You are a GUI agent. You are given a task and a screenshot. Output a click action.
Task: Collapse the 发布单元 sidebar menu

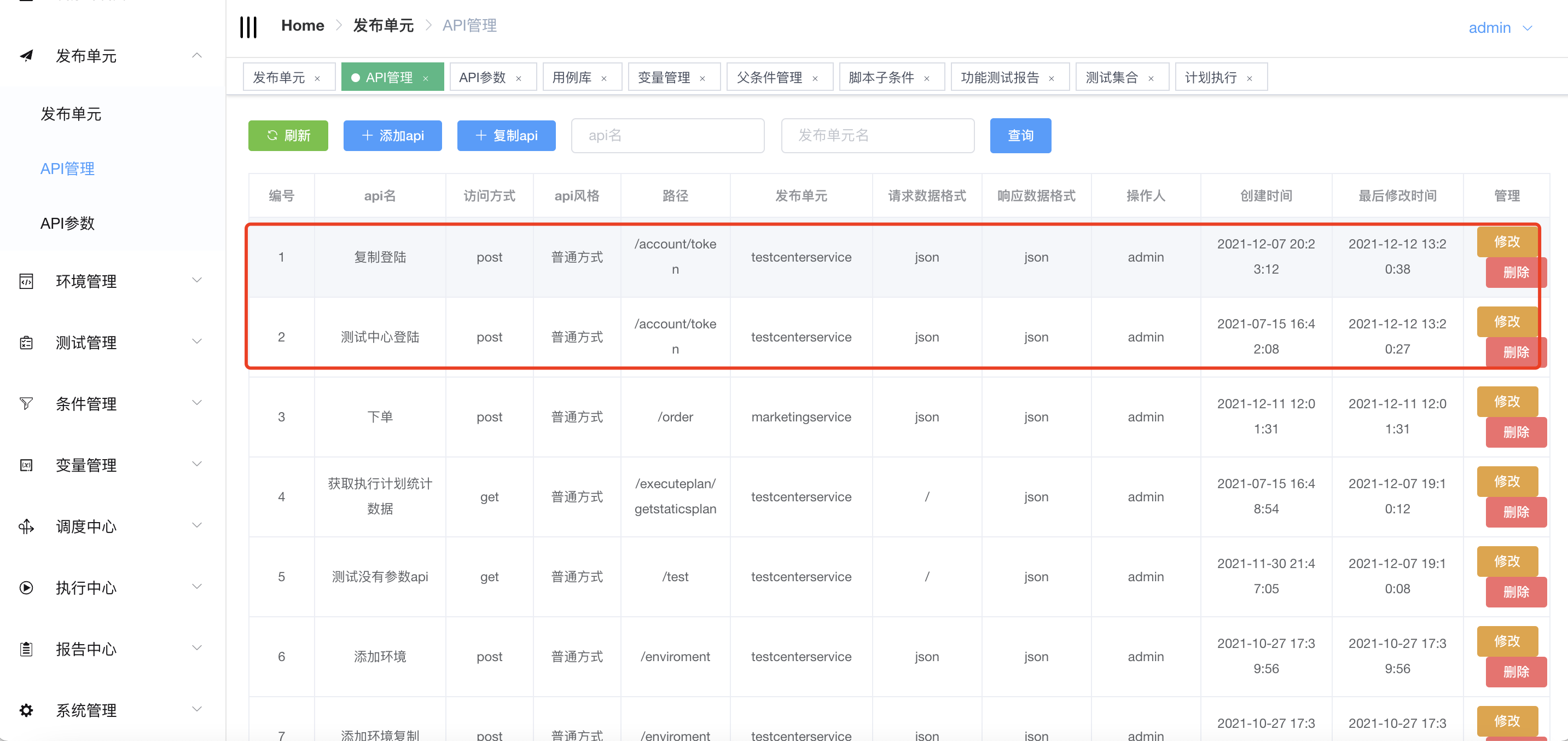[x=196, y=55]
